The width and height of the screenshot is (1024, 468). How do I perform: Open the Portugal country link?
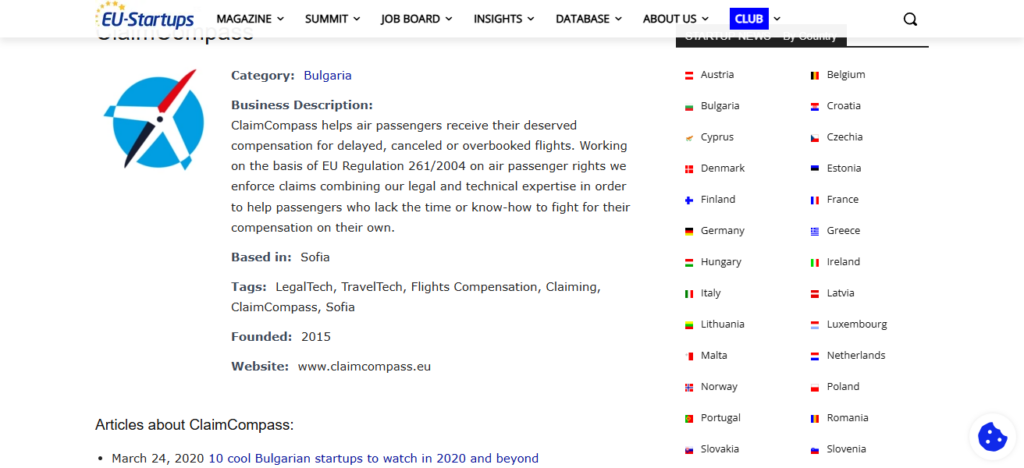coord(720,418)
